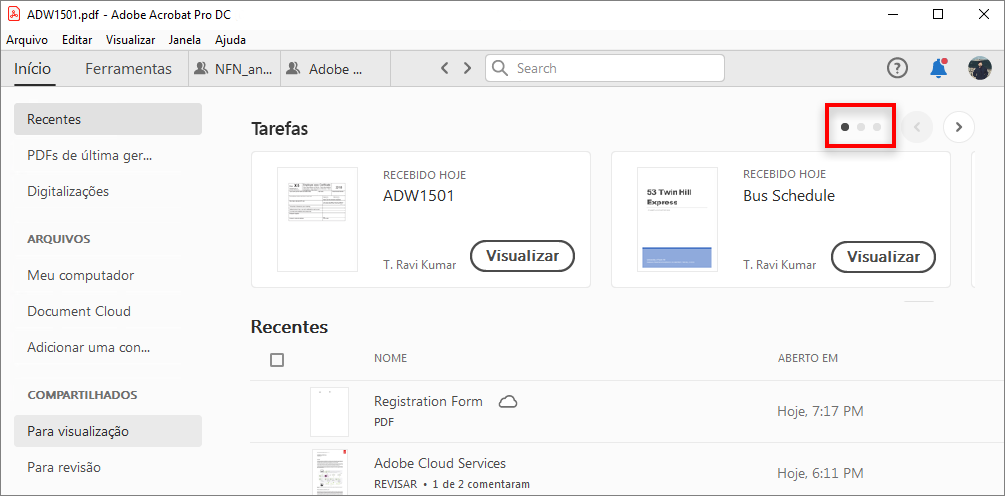This screenshot has width=1005, height=496.
Task: Open the Help question mark icon
Action: 897,68
